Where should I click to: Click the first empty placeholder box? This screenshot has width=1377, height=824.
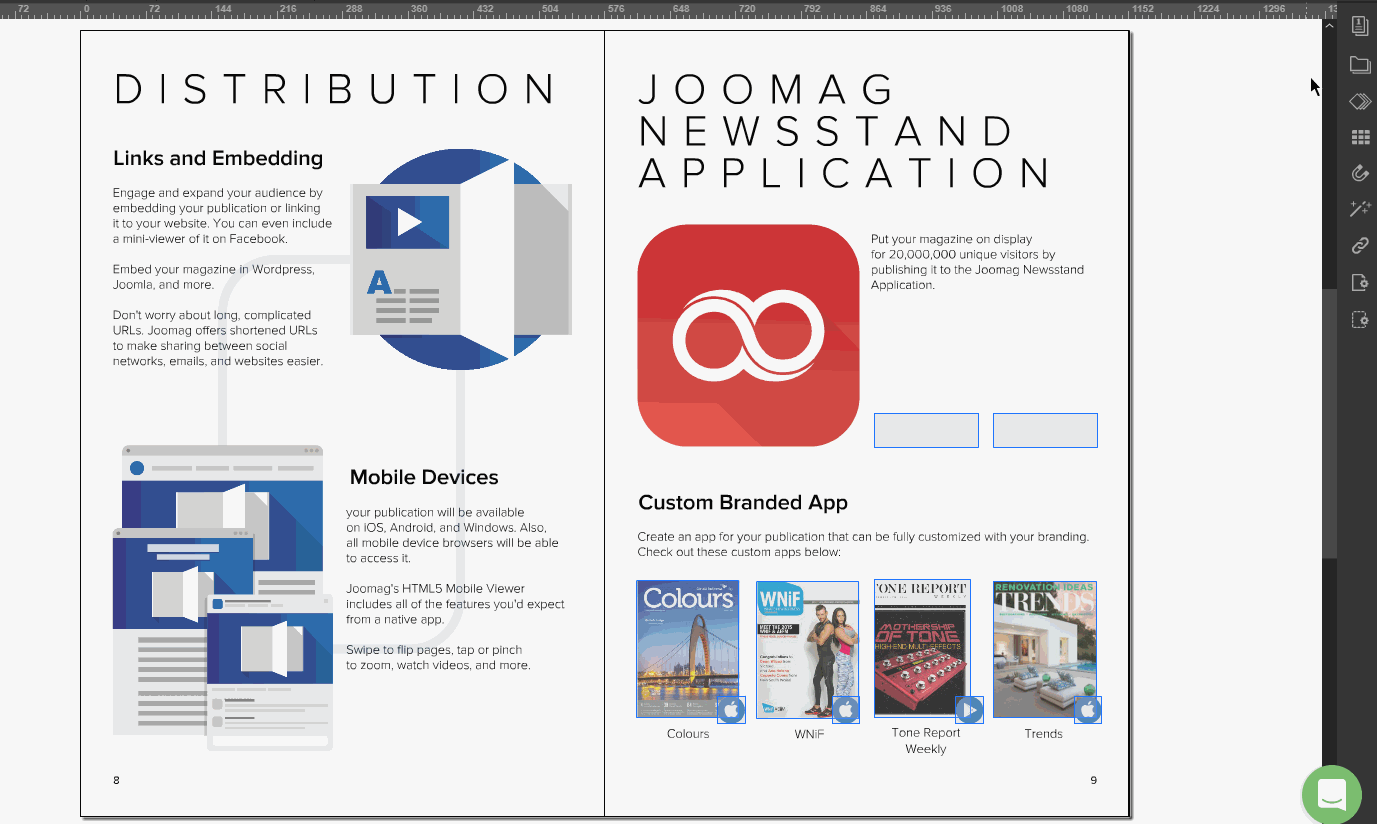coord(926,430)
